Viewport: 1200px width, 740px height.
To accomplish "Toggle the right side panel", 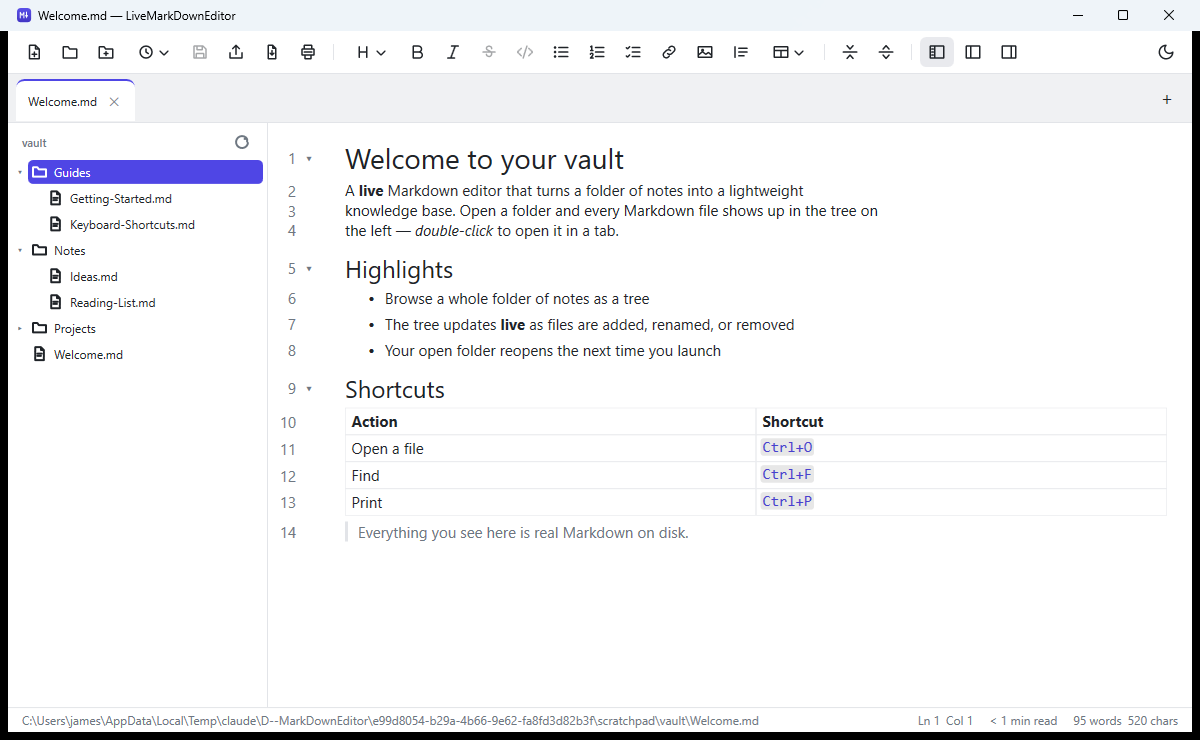I will [1009, 53].
